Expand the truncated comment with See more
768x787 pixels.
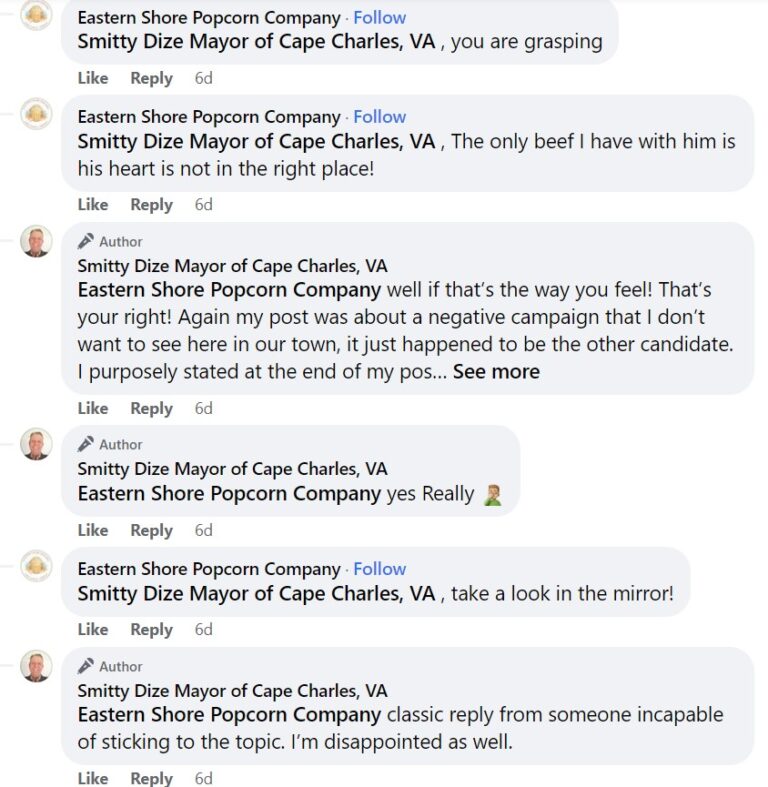coord(496,372)
